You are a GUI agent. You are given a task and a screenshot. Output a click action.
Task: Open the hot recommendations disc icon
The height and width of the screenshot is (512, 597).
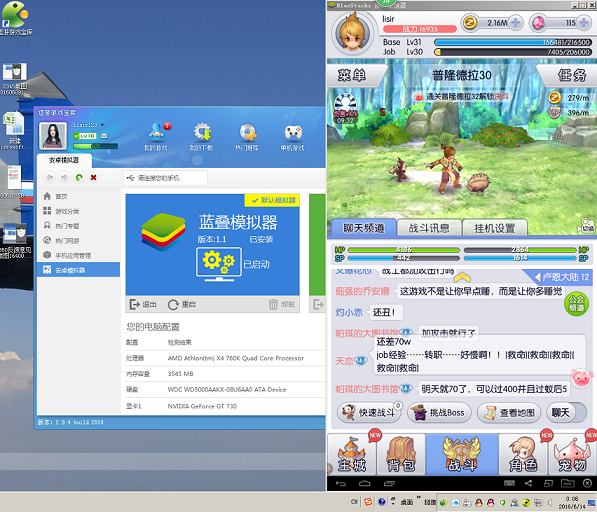click(x=247, y=132)
